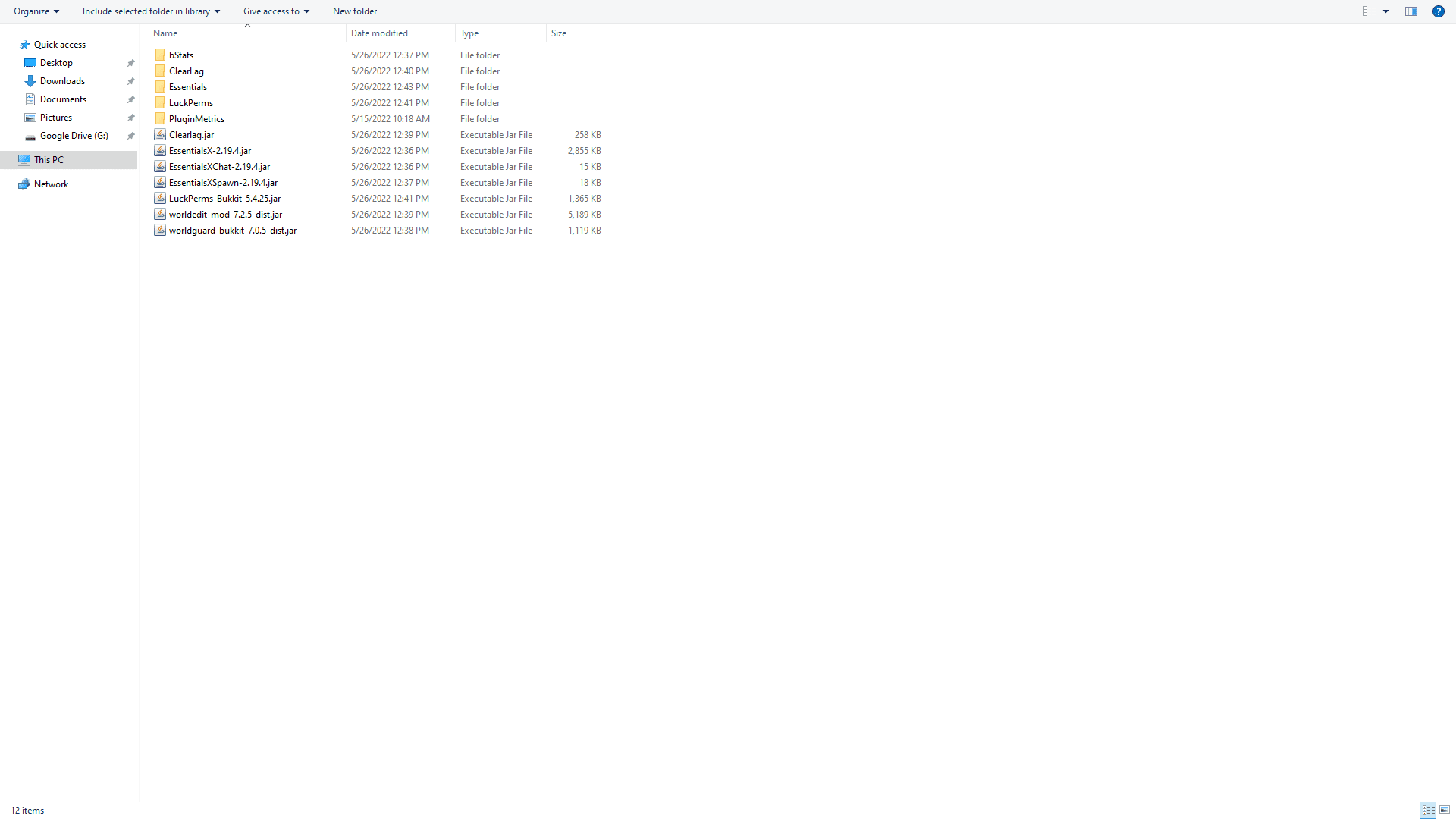Click the New folder button
This screenshot has width=1456, height=819.
click(354, 11)
